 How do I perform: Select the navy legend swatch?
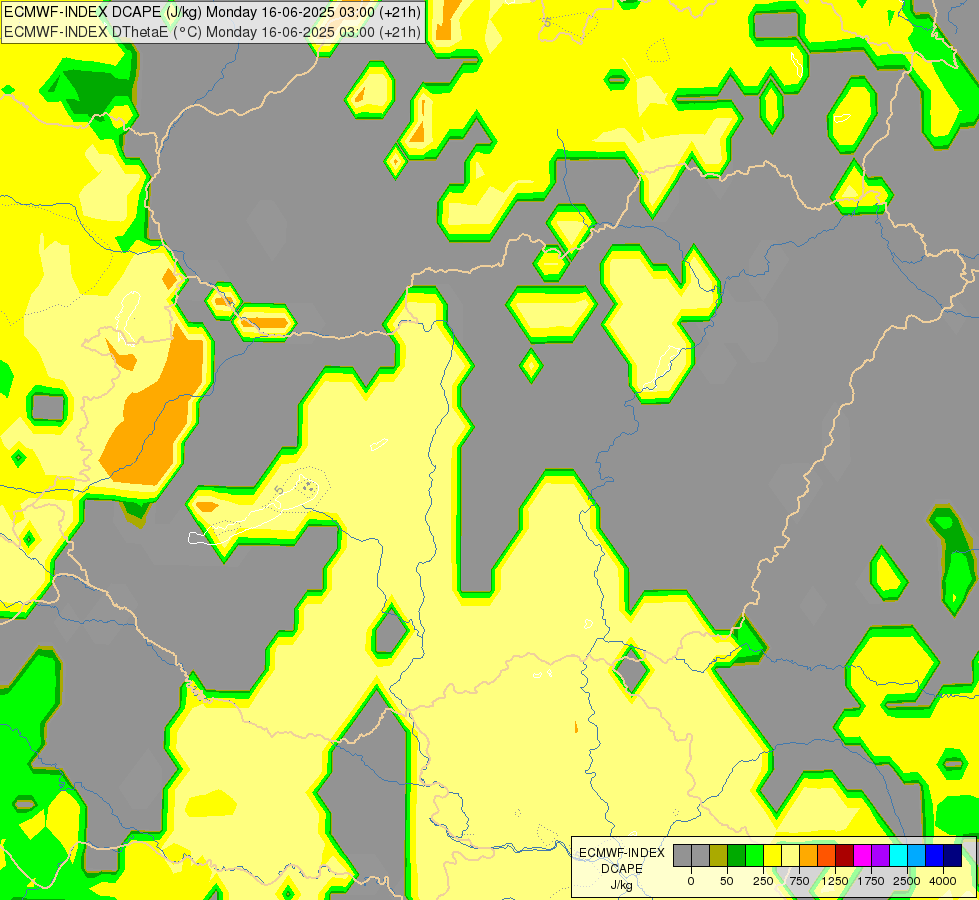click(952, 856)
